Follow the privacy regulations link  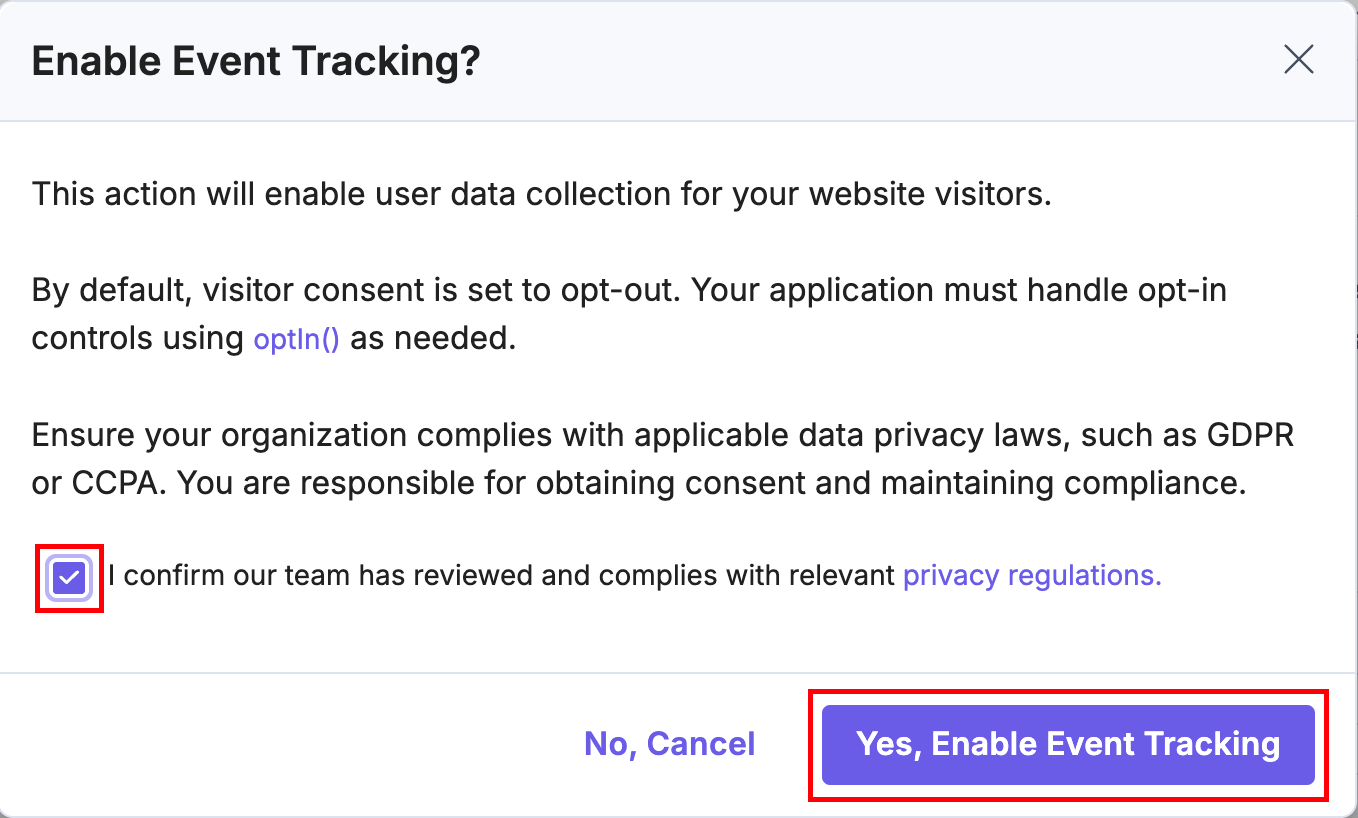1031,576
